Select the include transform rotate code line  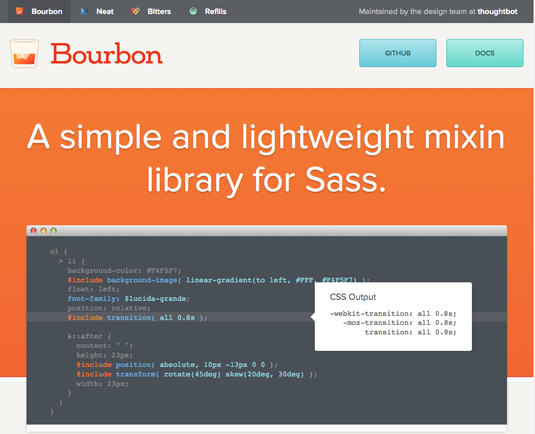pos(197,374)
